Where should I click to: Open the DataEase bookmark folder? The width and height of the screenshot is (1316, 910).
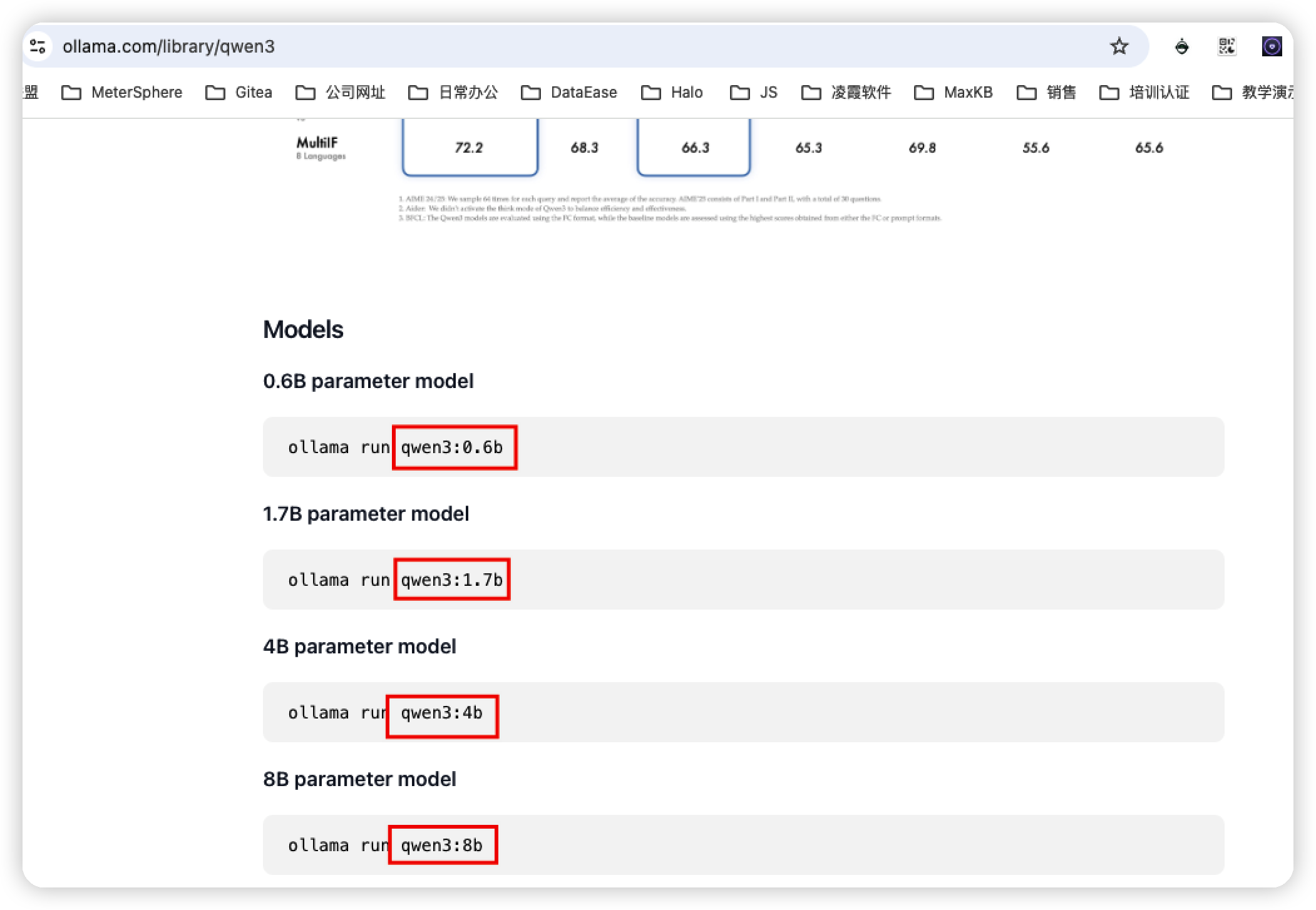tap(568, 93)
